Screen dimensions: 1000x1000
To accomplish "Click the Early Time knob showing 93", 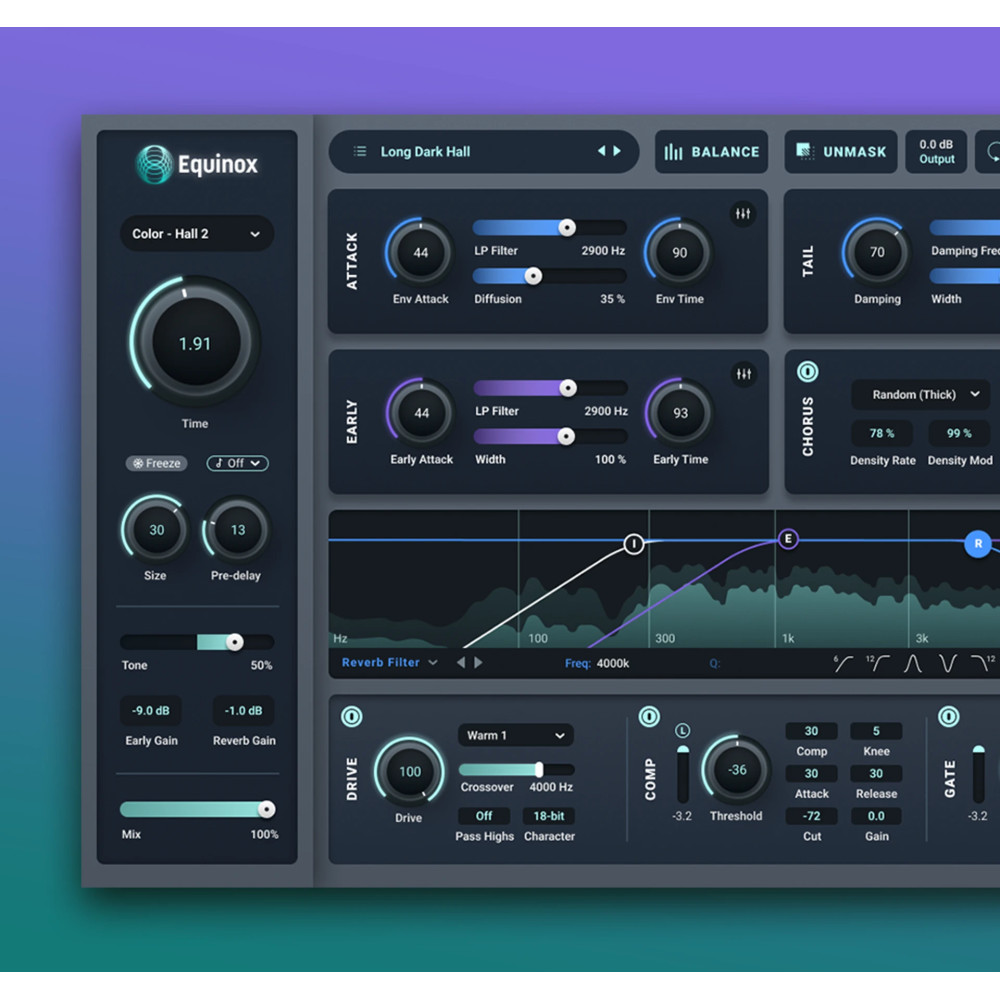I will tap(680, 413).
